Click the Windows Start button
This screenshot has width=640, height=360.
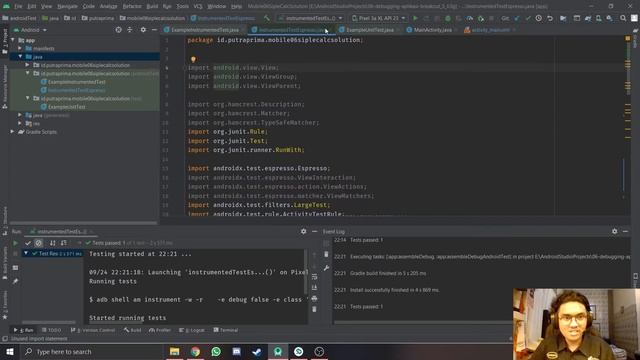click(x=10, y=351)
